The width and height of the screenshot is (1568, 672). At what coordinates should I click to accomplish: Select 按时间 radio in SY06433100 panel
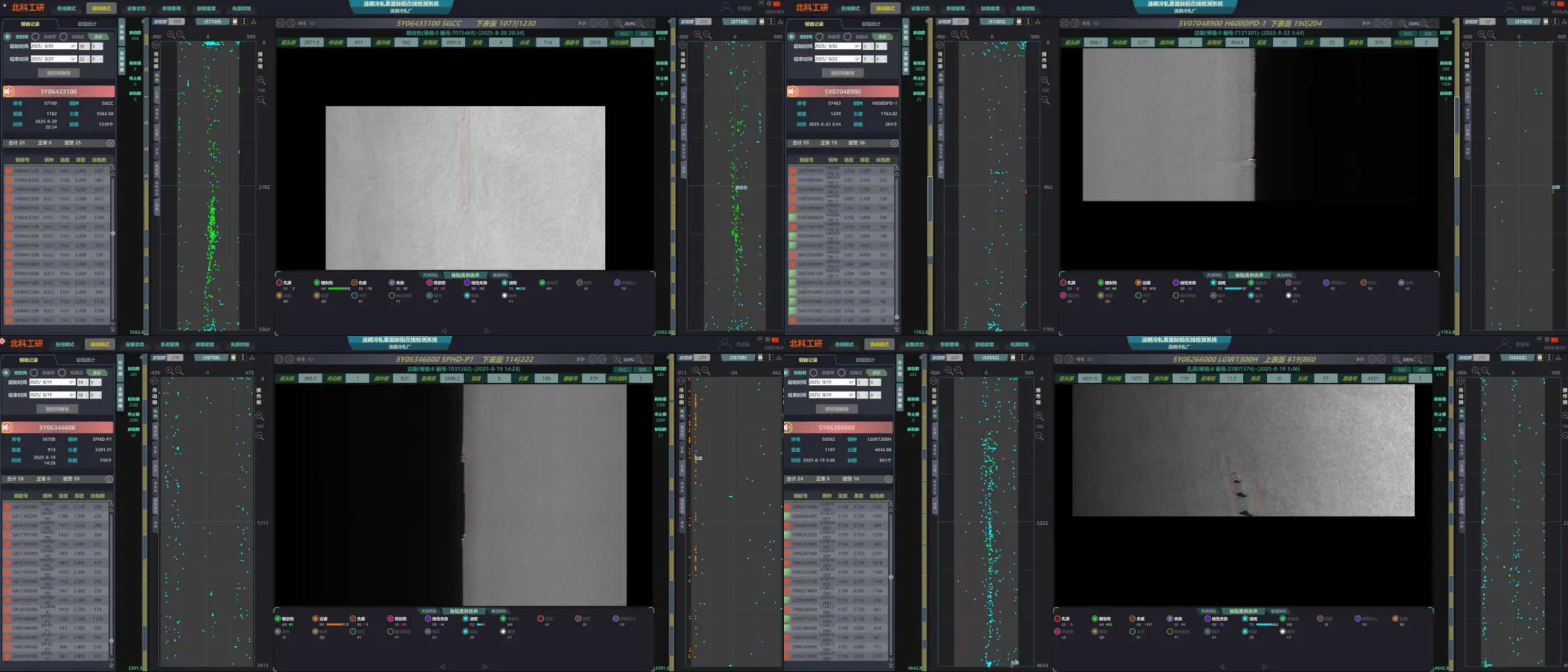(x=8, y=36)
